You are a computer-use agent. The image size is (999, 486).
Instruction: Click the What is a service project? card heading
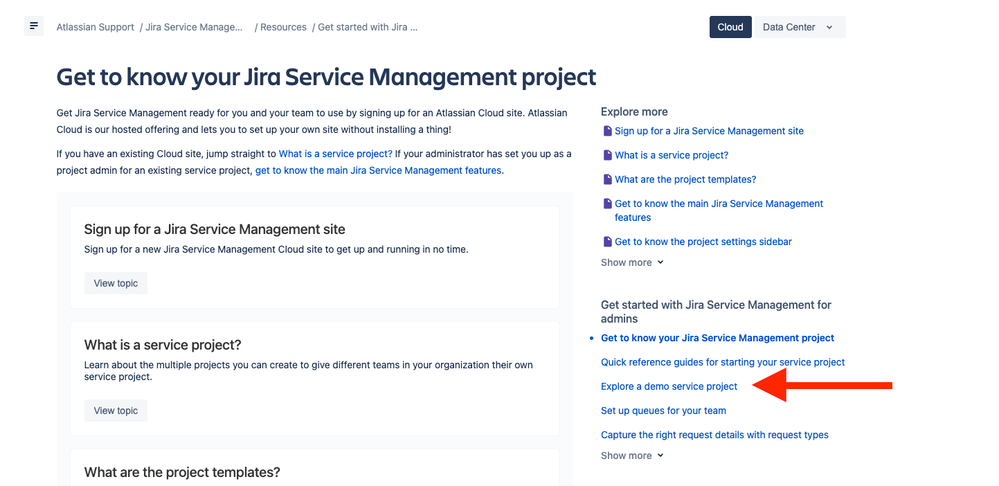coord(162,345)
